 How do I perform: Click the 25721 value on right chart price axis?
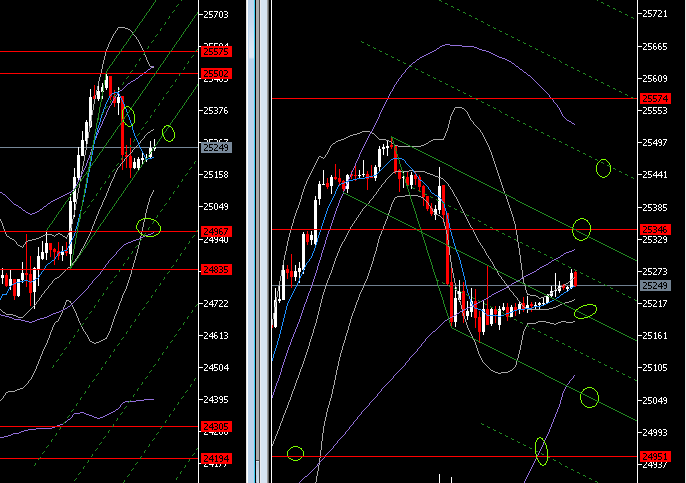click(655, 14)
